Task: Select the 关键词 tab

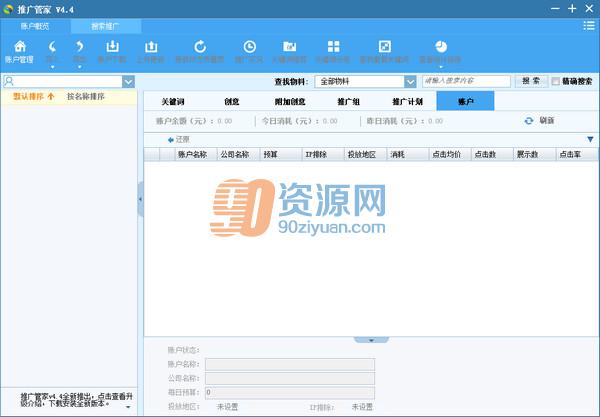Action: coord(173,102)
